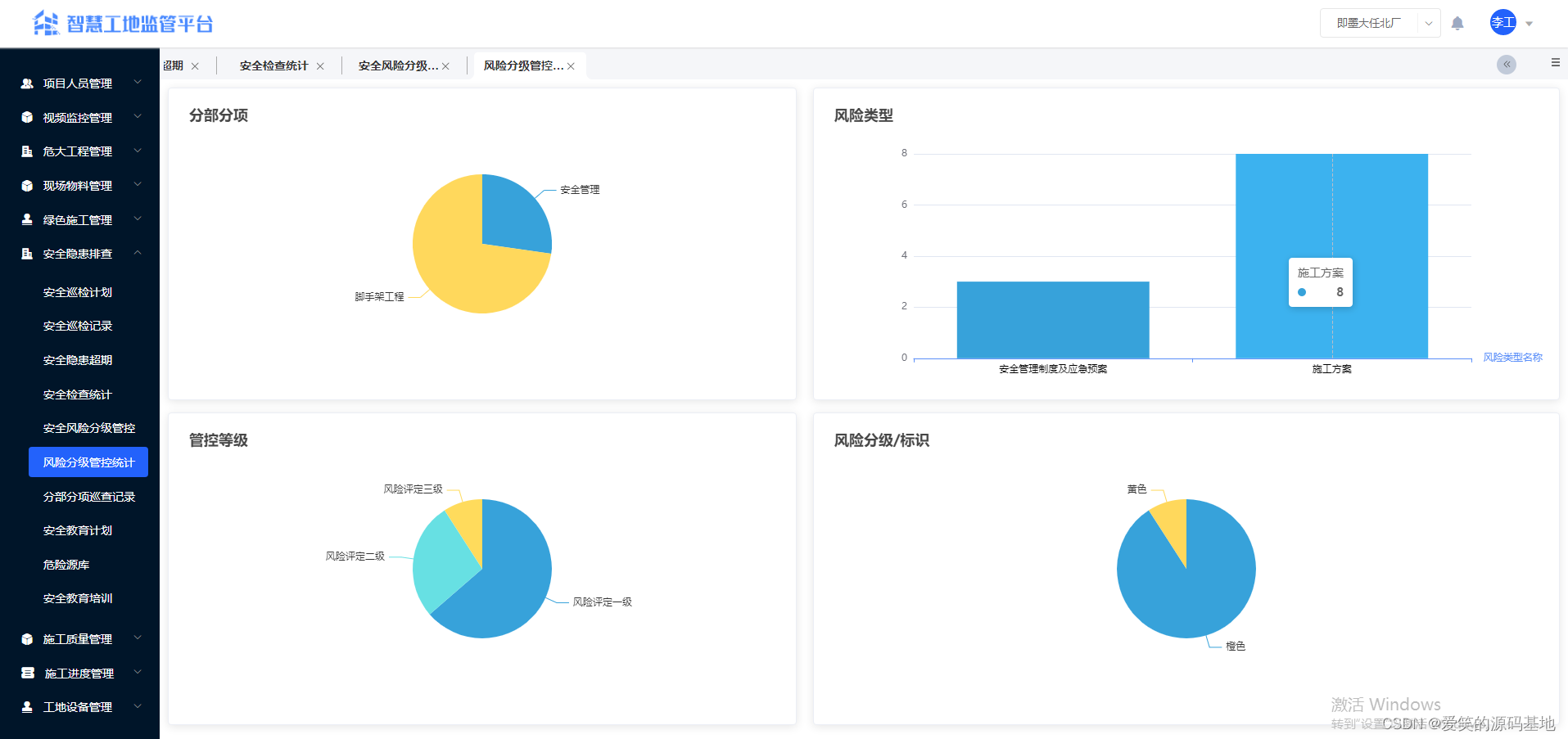This screenshot has height=739, width=1568.
Task: Click the 李工 user avatar
Action: coord(1503,22)
